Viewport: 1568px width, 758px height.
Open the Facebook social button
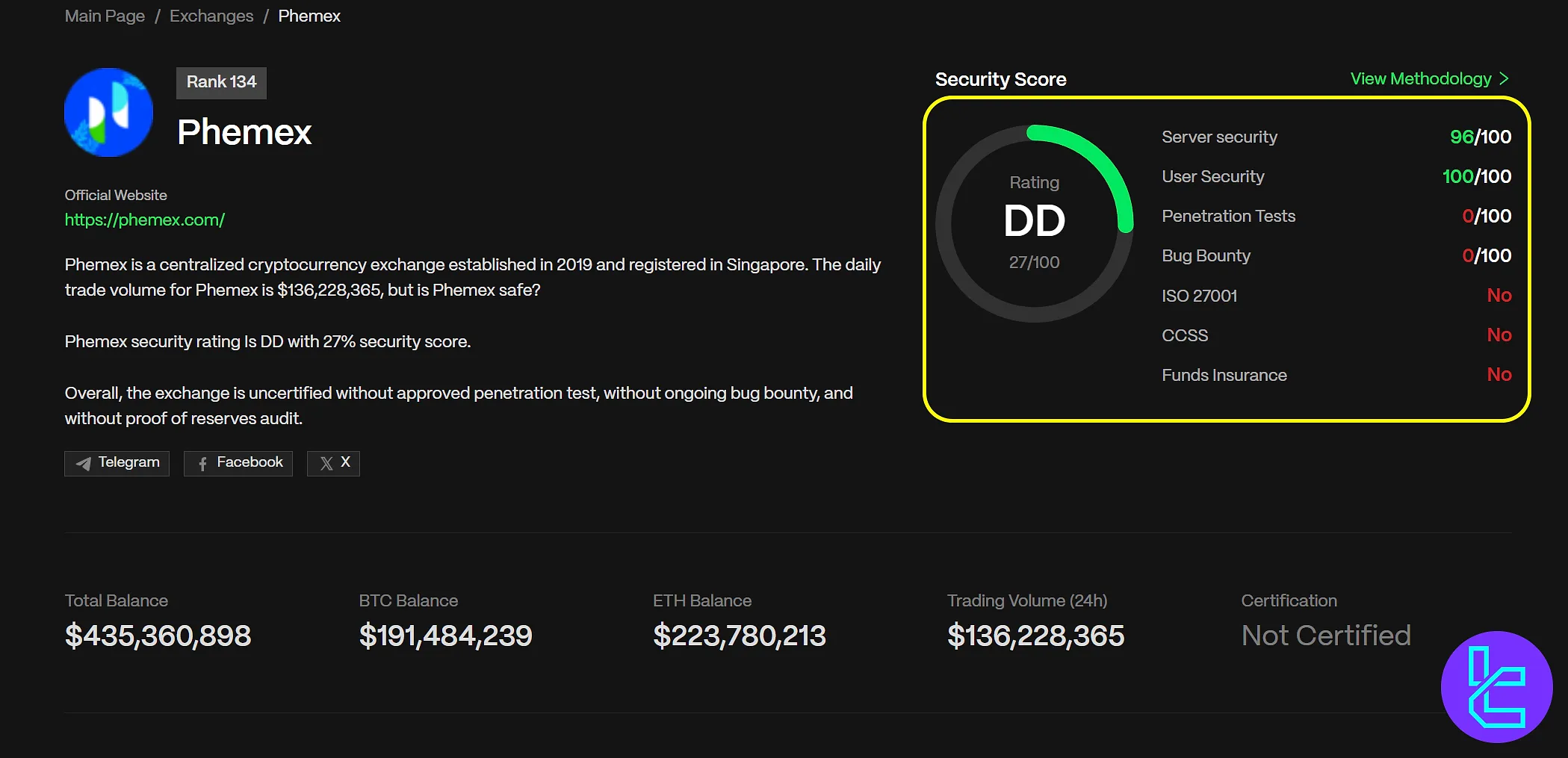click(238, 463)
